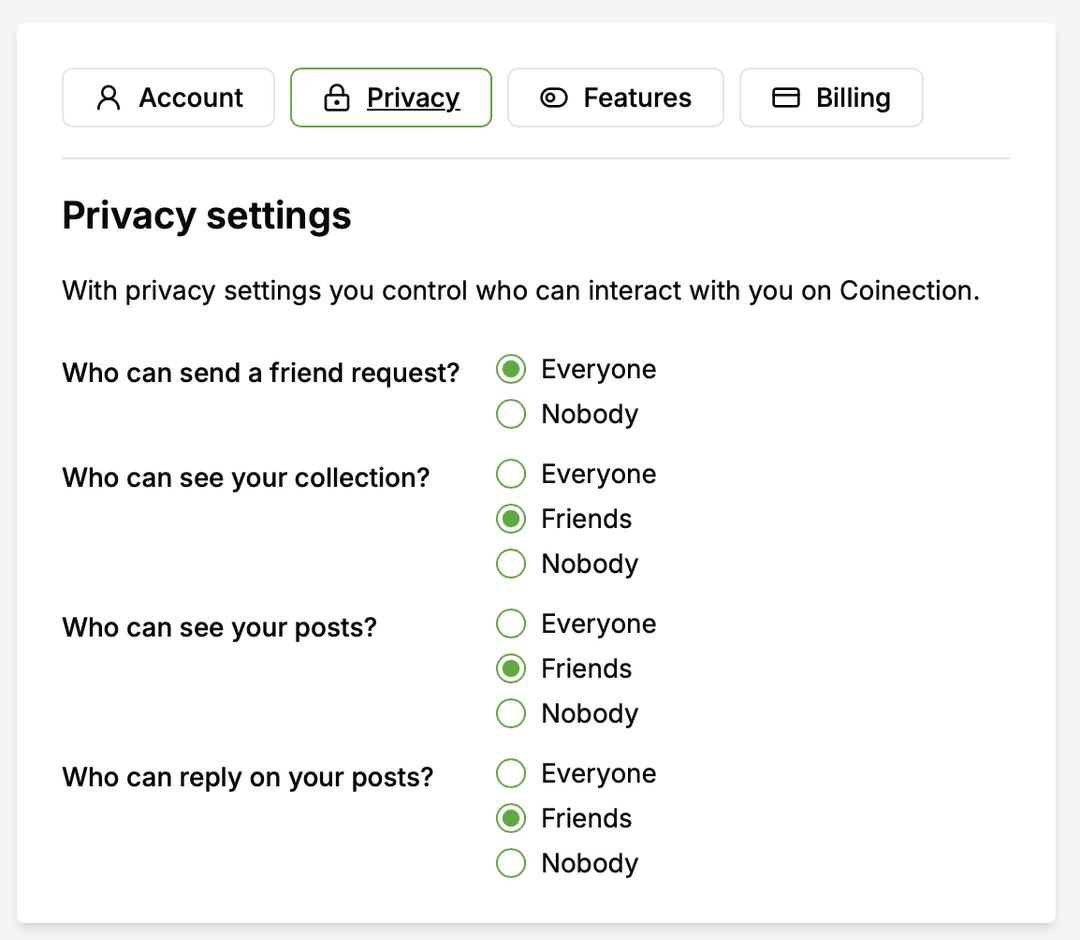Switch to the Account tab

pos(168,97)
